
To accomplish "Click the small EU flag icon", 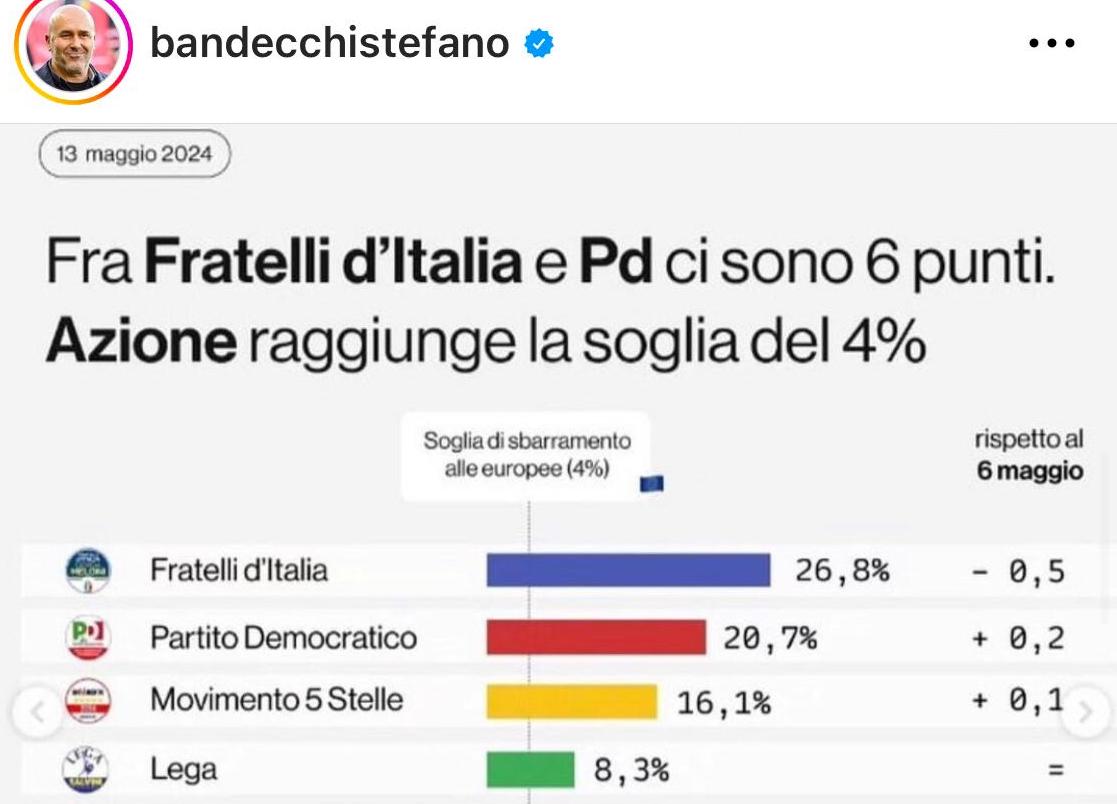I will pyautogui.click(x=652, y=484).
